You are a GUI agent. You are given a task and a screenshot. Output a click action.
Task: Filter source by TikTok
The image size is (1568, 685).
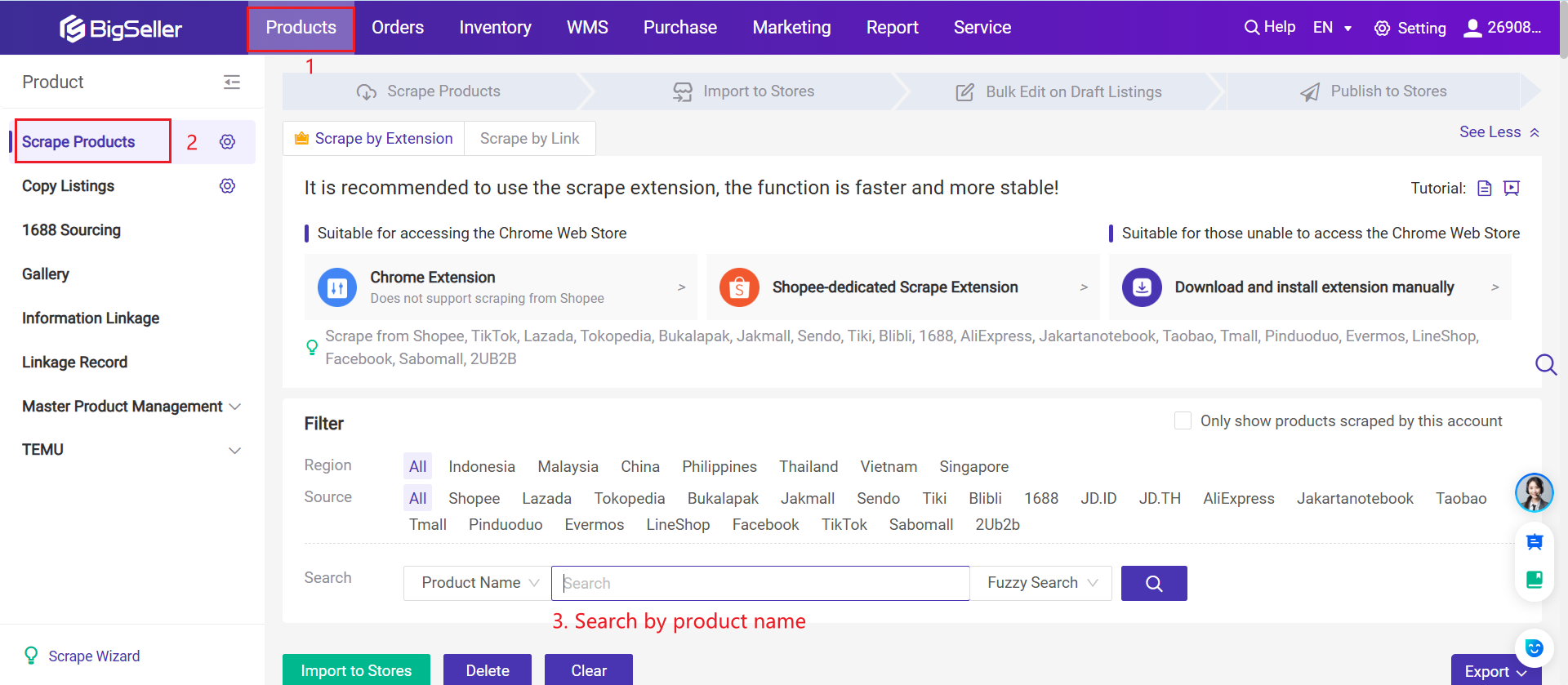844,524
